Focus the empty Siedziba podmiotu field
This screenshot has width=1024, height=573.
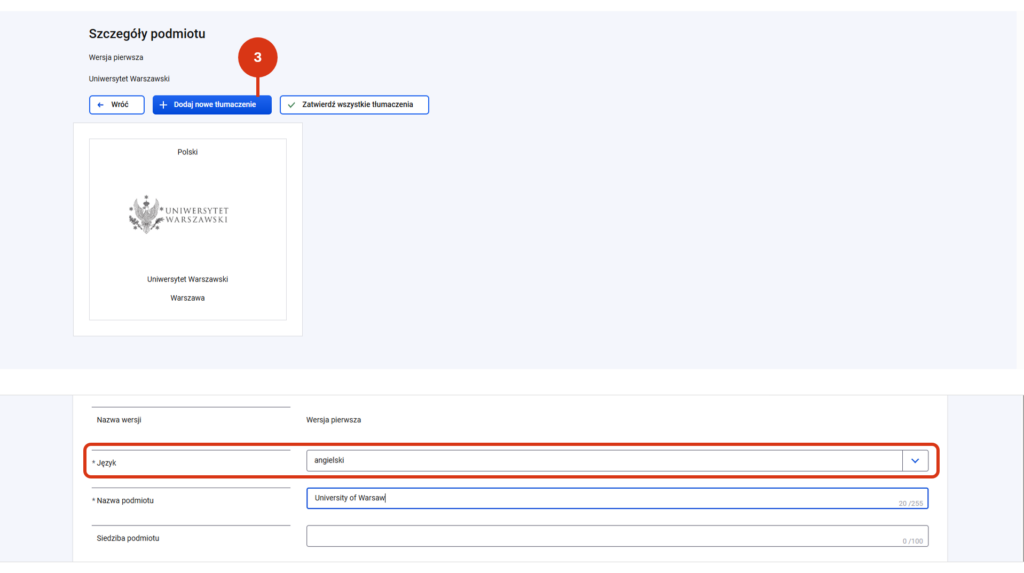click(617, 536)
